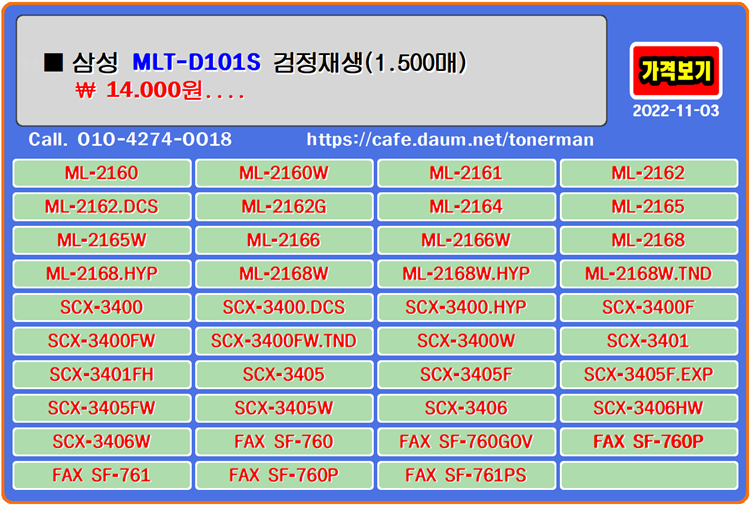Select the plain ML-2160 model cell
Image resolution: width=750 pixels, height=505 pixels.
tap(102, 173)
